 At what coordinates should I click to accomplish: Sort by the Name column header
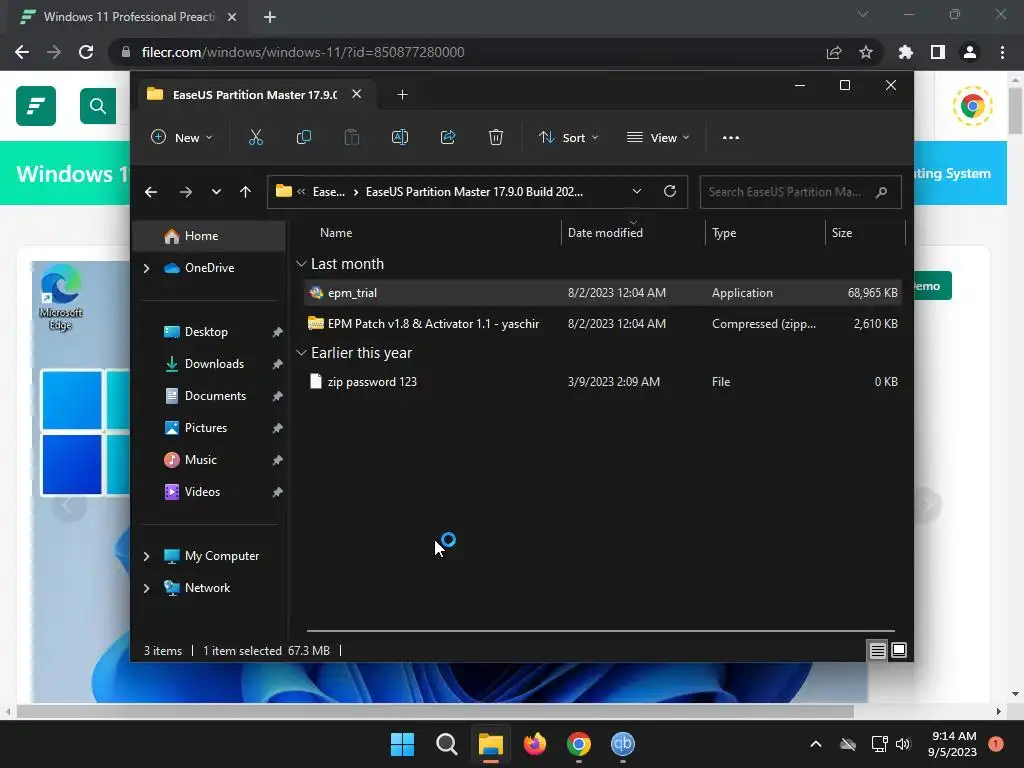pos(336,232)
